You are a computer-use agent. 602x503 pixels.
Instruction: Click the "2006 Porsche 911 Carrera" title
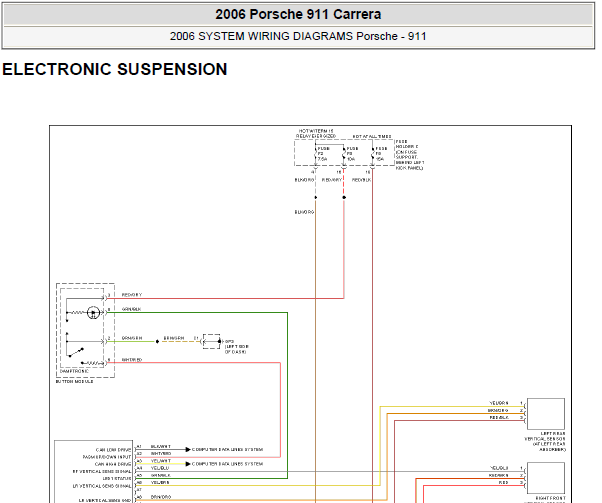[x=298, y=15]
